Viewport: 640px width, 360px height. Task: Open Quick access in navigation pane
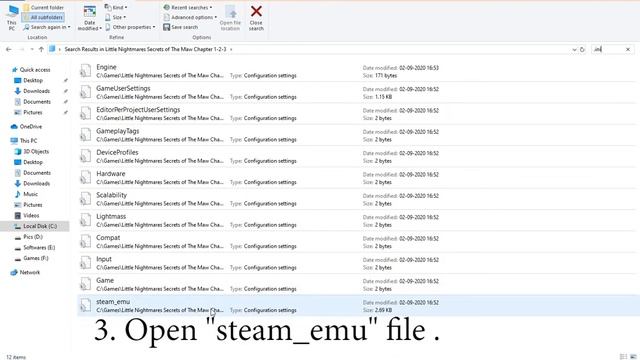[31, 70]
